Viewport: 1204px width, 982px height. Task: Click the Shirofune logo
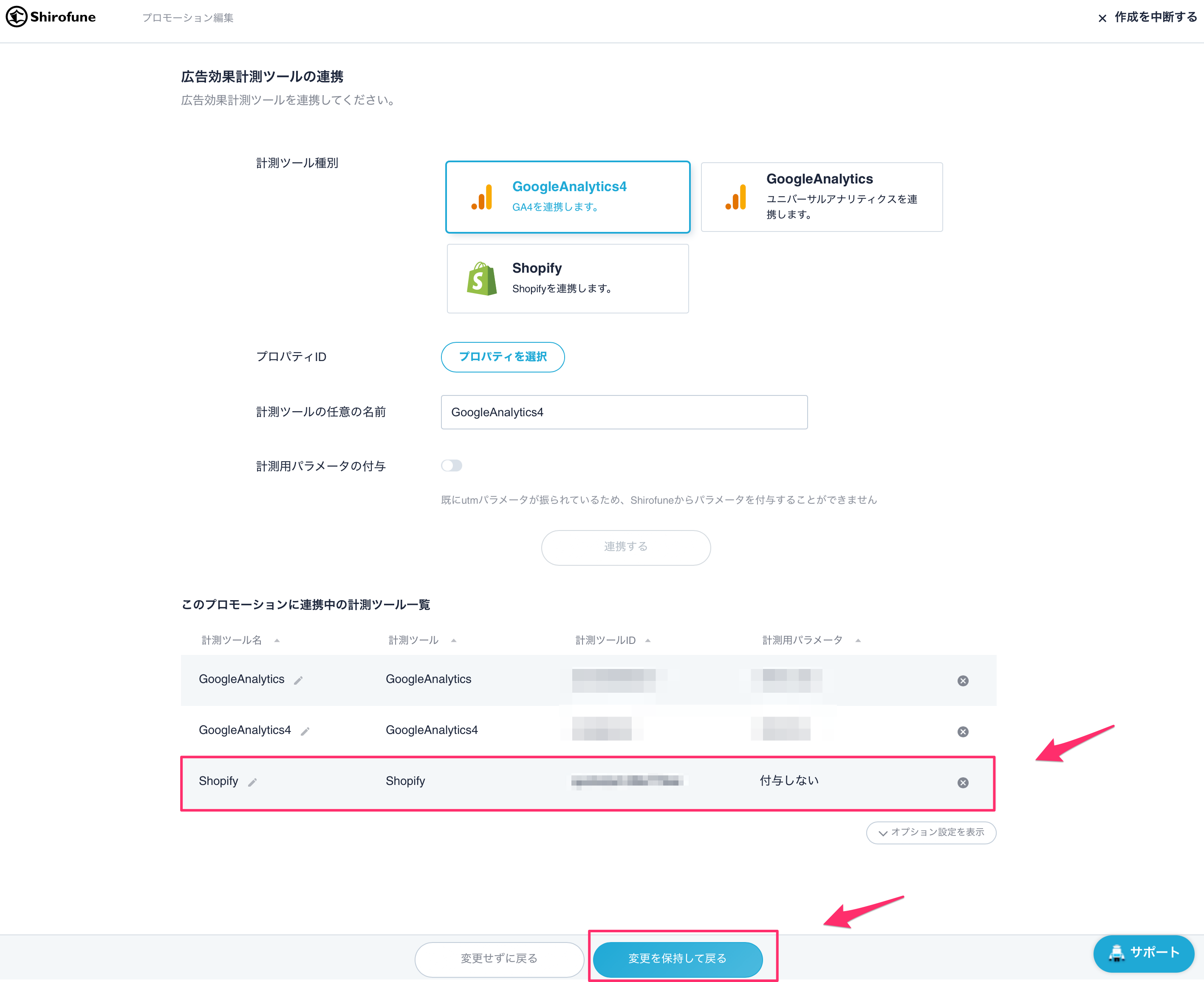[x=51, y=17]
